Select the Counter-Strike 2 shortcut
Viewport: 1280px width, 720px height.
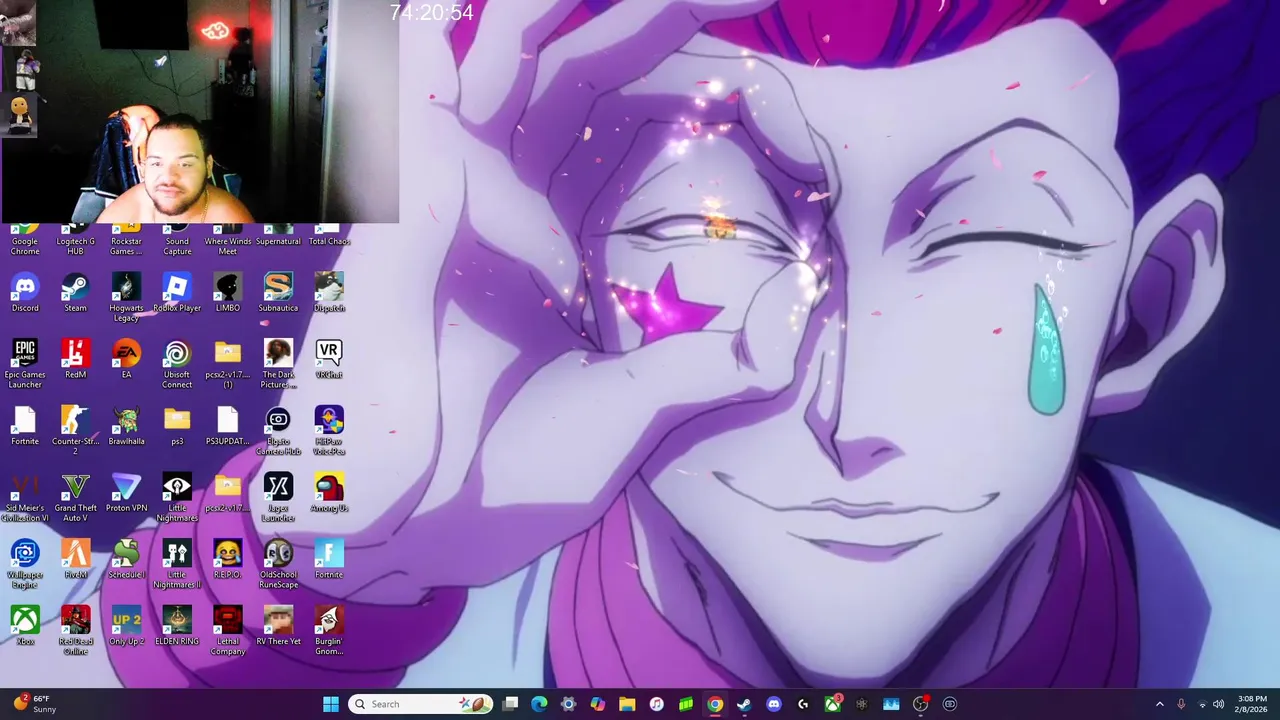75,431
